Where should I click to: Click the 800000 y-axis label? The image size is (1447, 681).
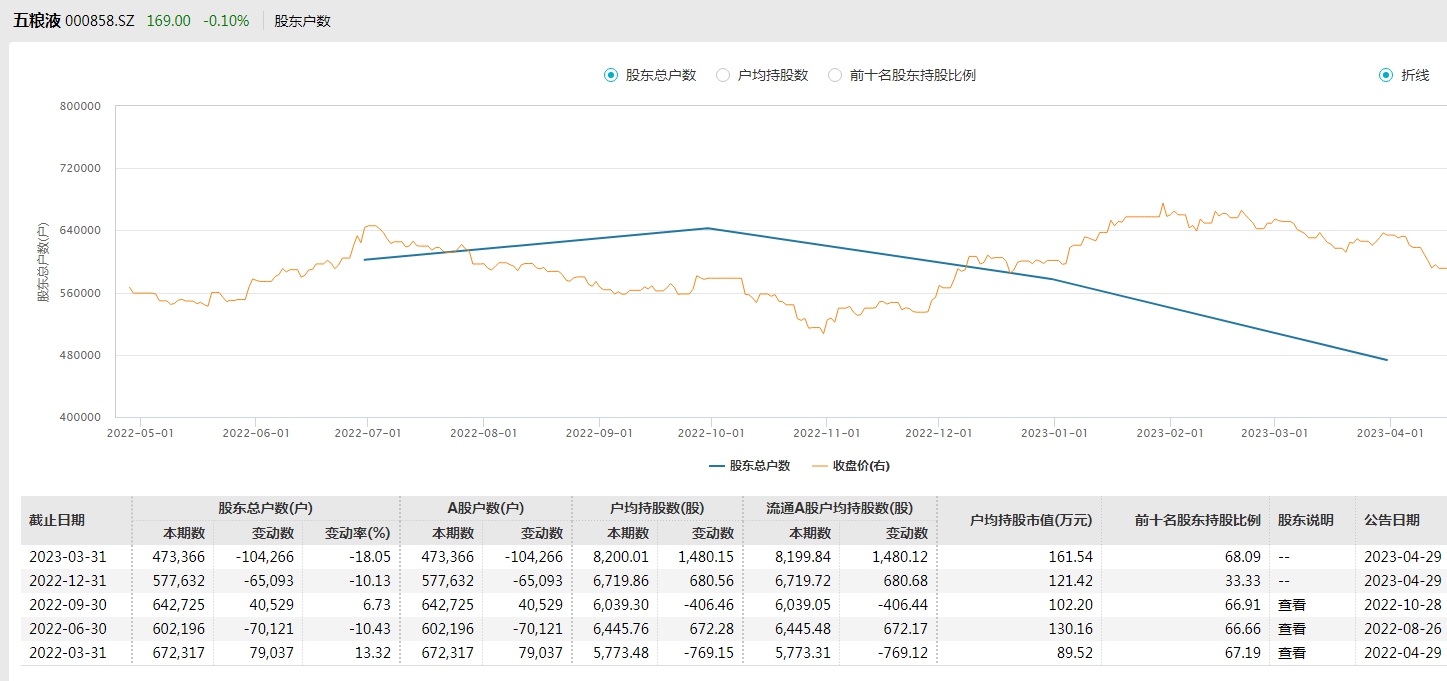(81, 106)
